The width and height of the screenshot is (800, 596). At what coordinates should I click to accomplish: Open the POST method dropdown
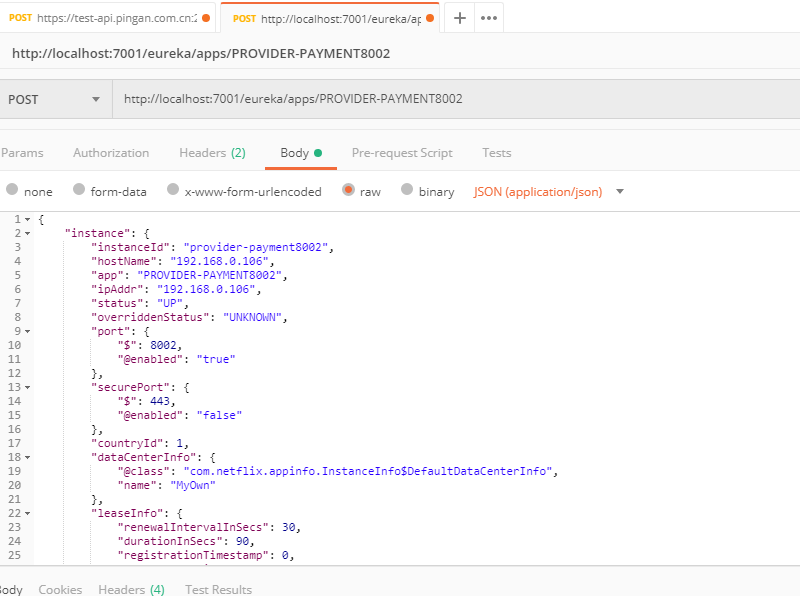(55, 99)
